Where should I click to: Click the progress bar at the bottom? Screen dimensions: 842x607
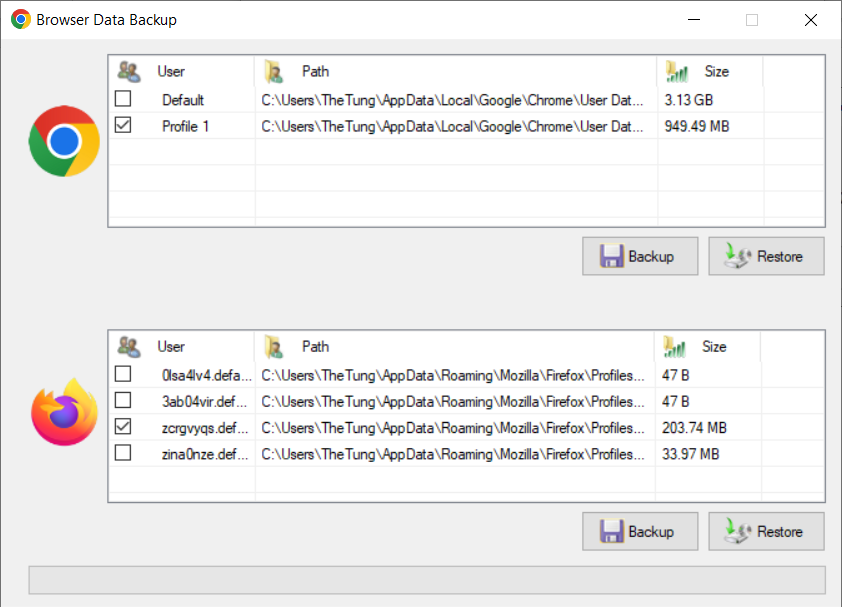click(427, 580)
